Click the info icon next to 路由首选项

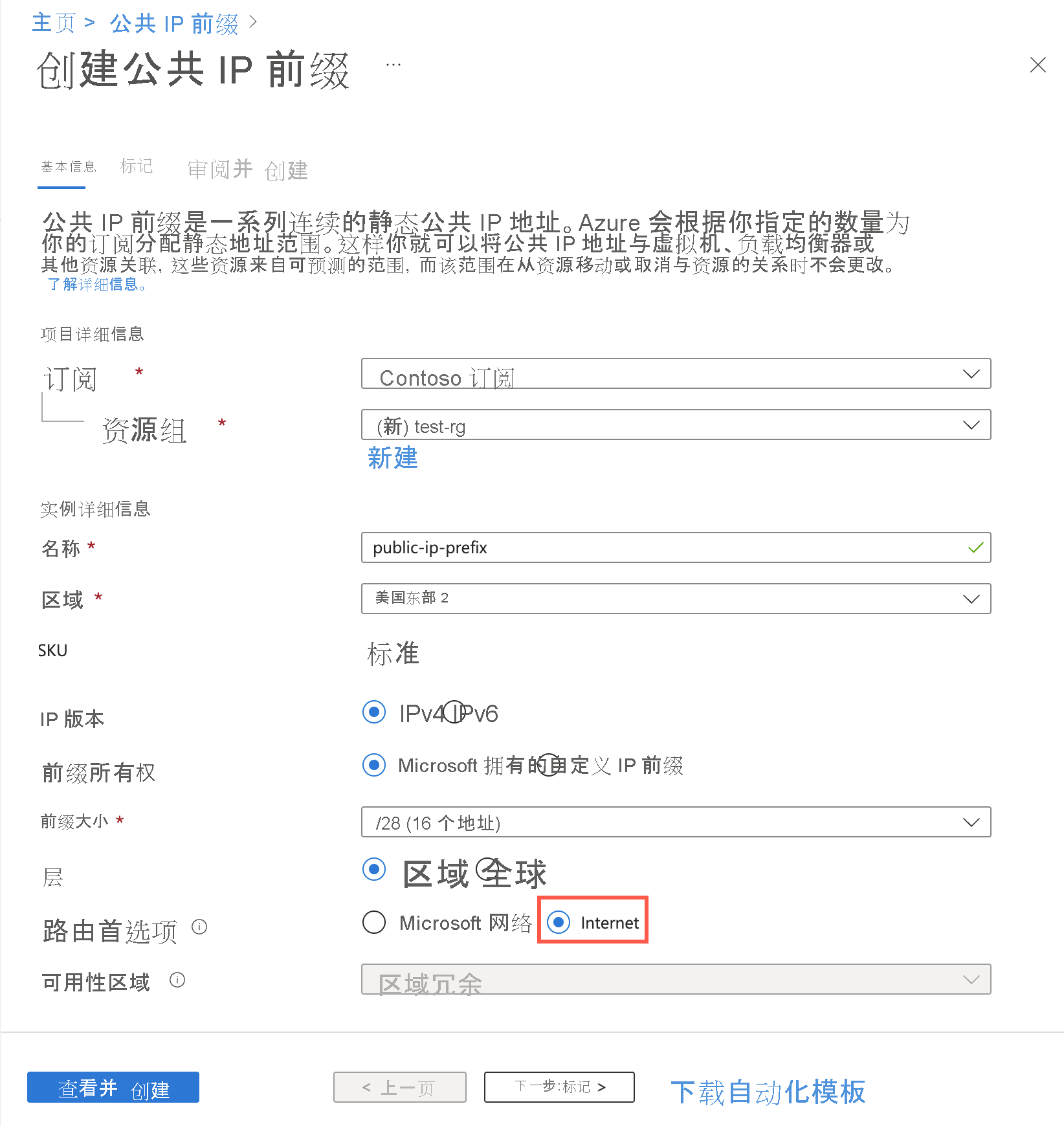pos(201,928)
